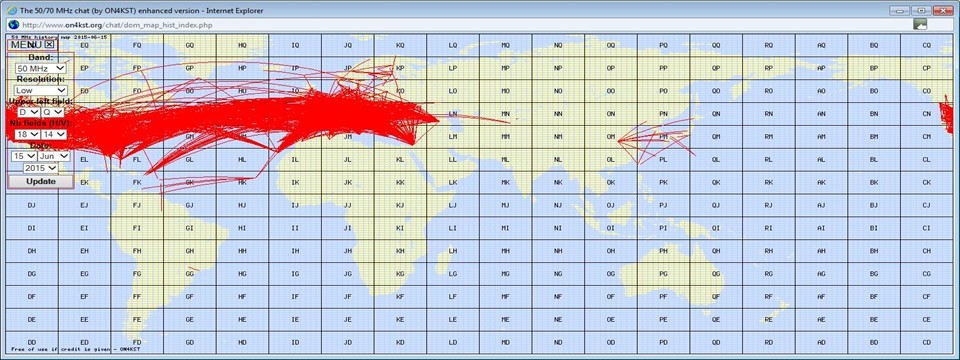This screenshot has height=360, width=960.
Task: Maximize the Internet Explorer window
Action: tap(920, 10)
